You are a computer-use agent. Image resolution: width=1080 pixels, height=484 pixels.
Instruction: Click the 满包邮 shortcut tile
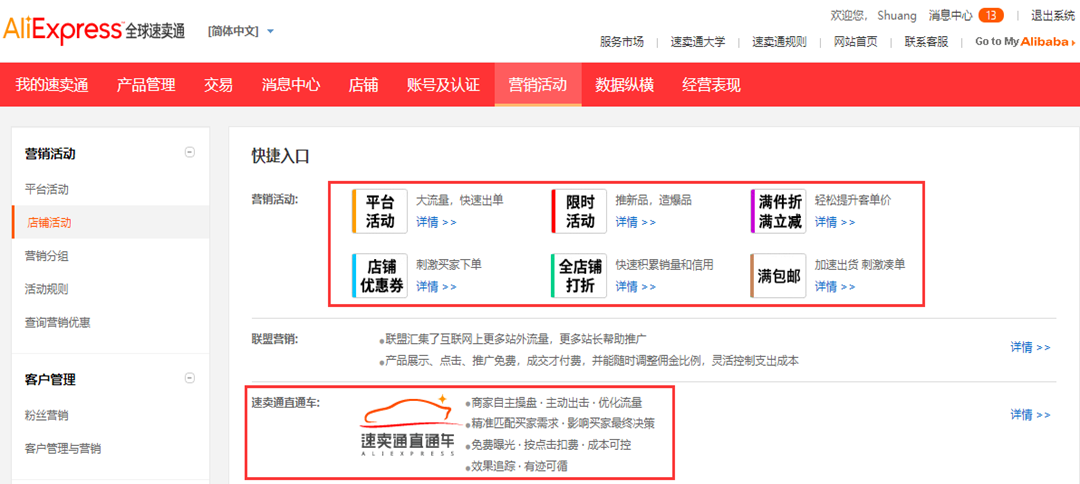click(x=778, y=276)
